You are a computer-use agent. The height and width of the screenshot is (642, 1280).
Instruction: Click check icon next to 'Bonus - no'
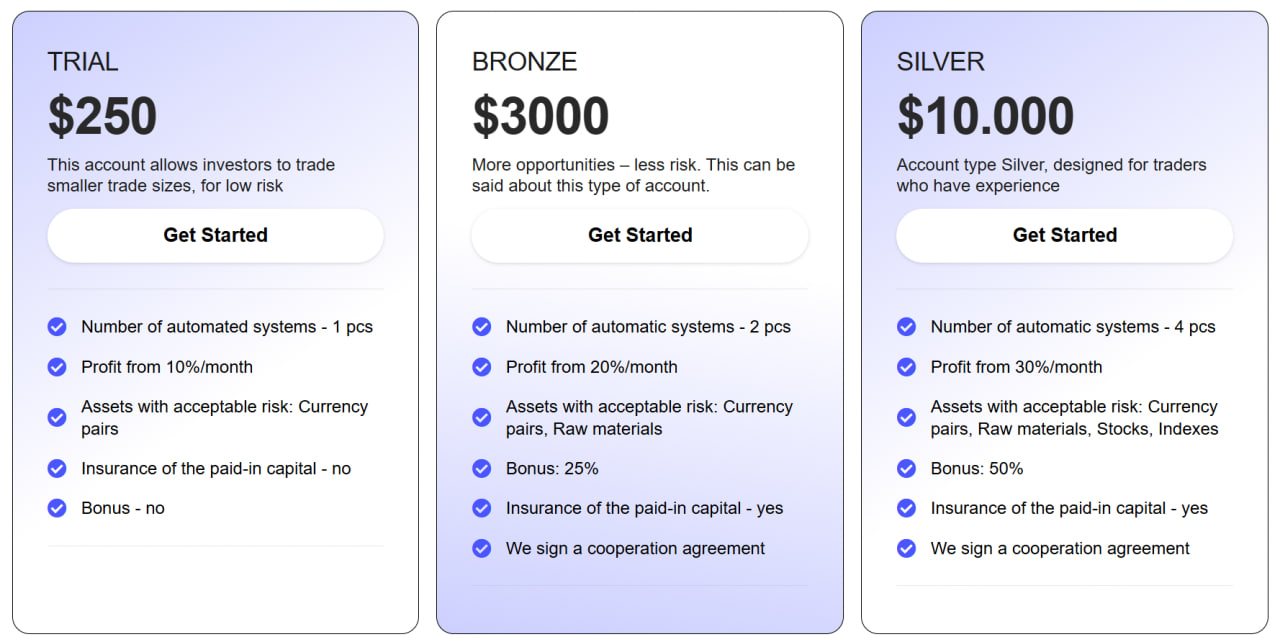pos(57,508)
